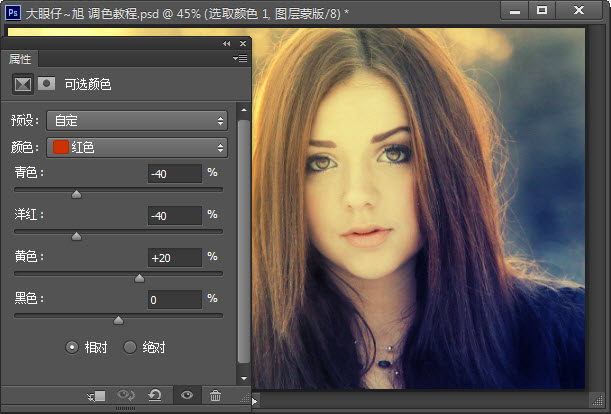
Task: Reset adjustment to defaults icon
Action: coord(155,396)
